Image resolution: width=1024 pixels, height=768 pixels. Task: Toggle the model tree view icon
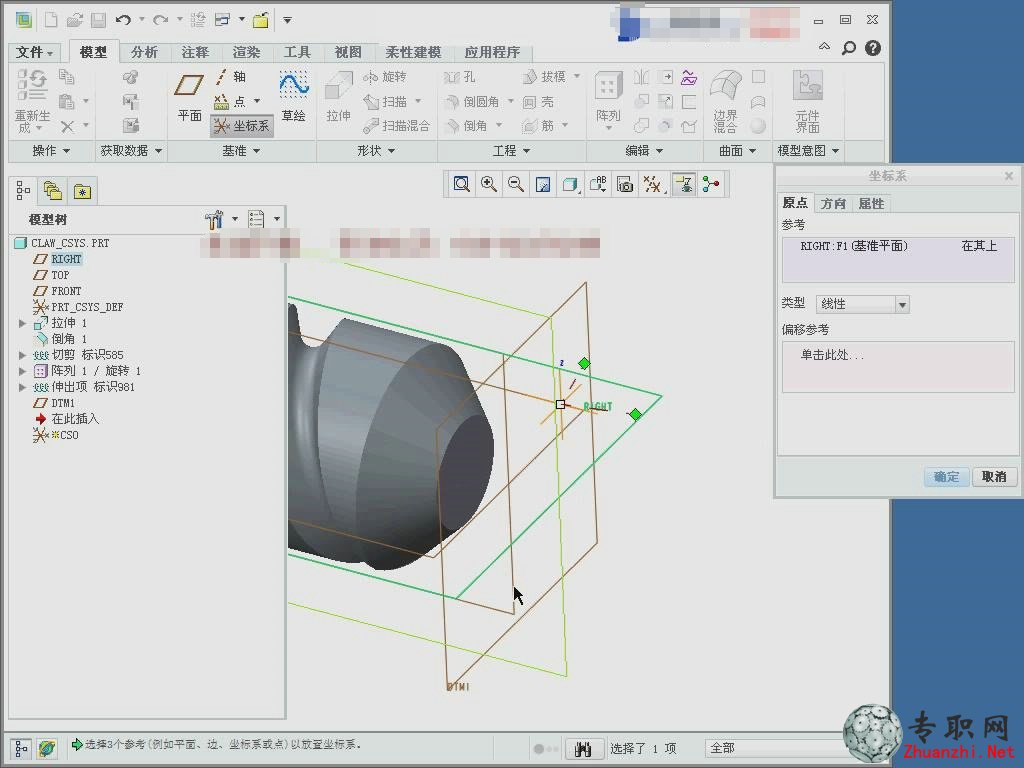(x=23, y=191)
